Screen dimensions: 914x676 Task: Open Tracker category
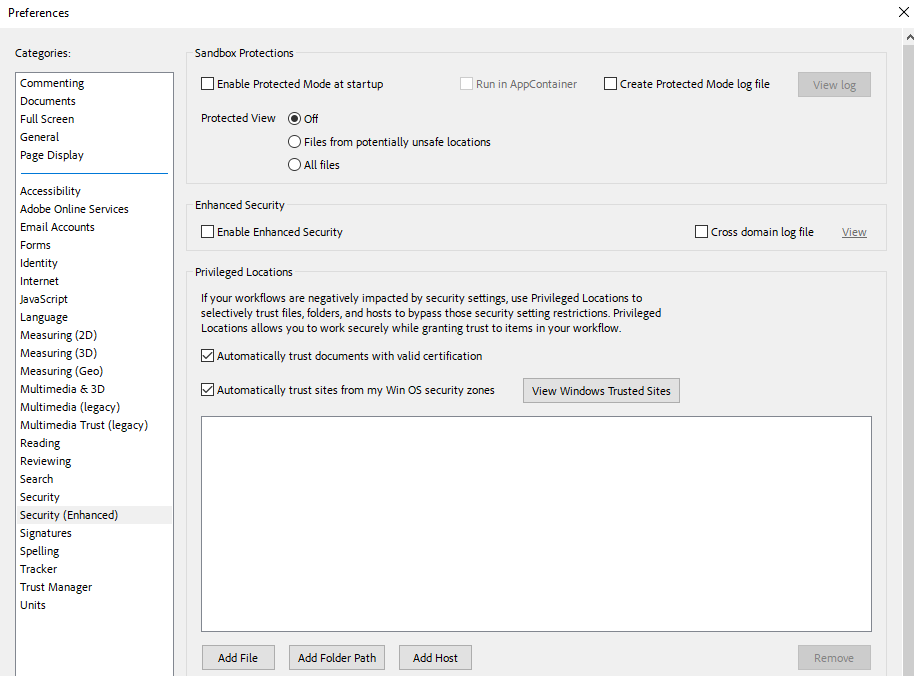94,569
